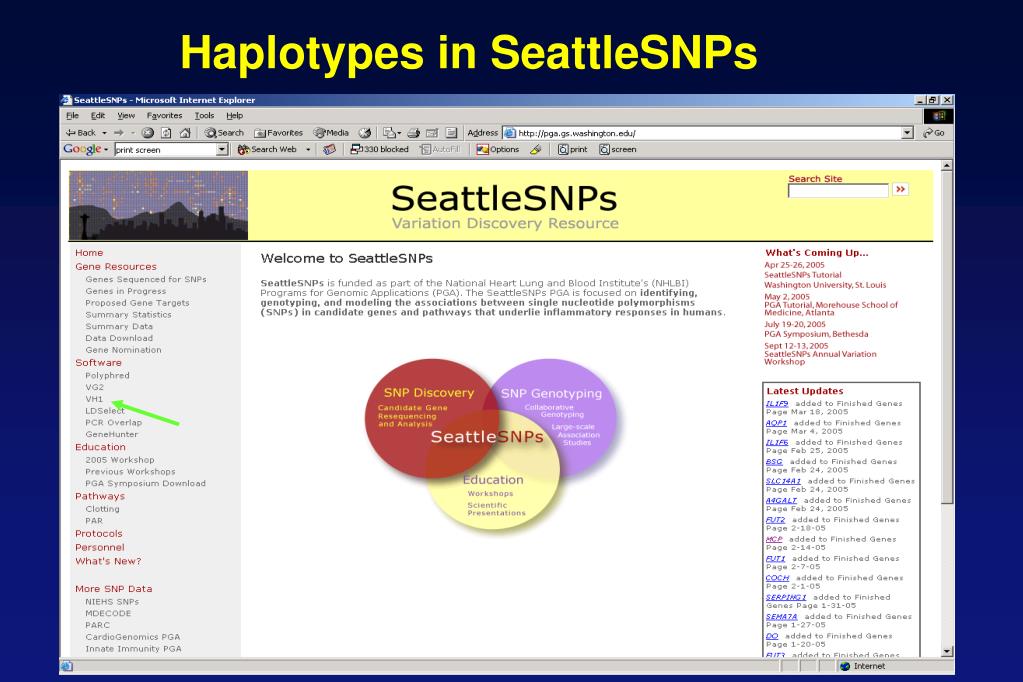Open the Search pane from the standard toolbar

224,132
